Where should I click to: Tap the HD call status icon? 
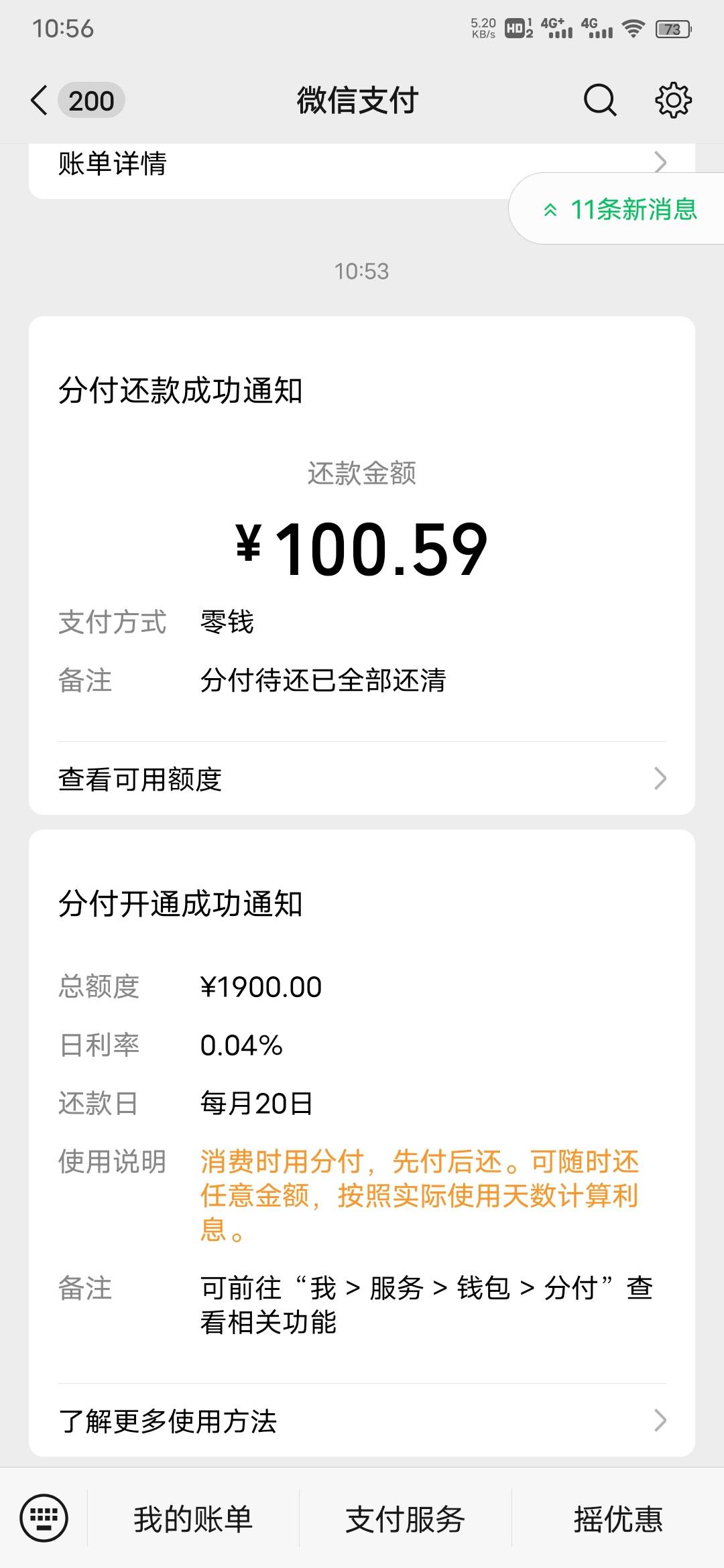518,29
